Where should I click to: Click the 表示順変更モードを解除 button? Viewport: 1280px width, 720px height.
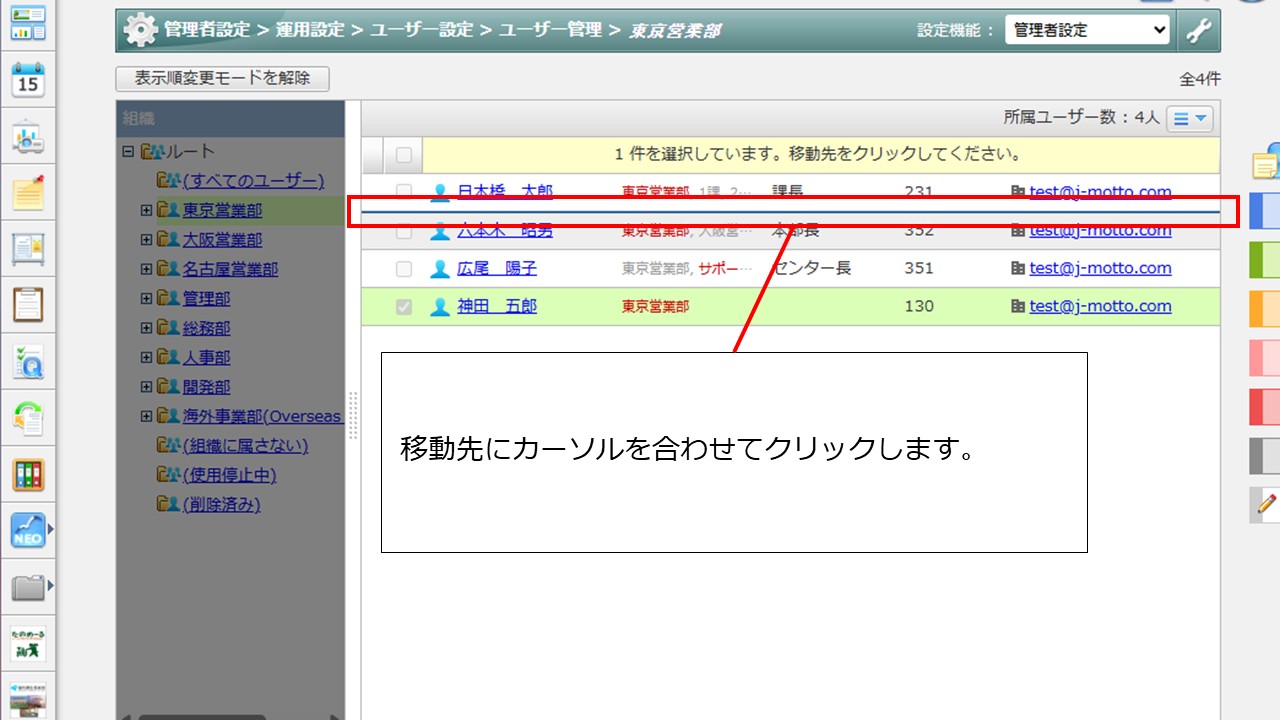[222, 78]
